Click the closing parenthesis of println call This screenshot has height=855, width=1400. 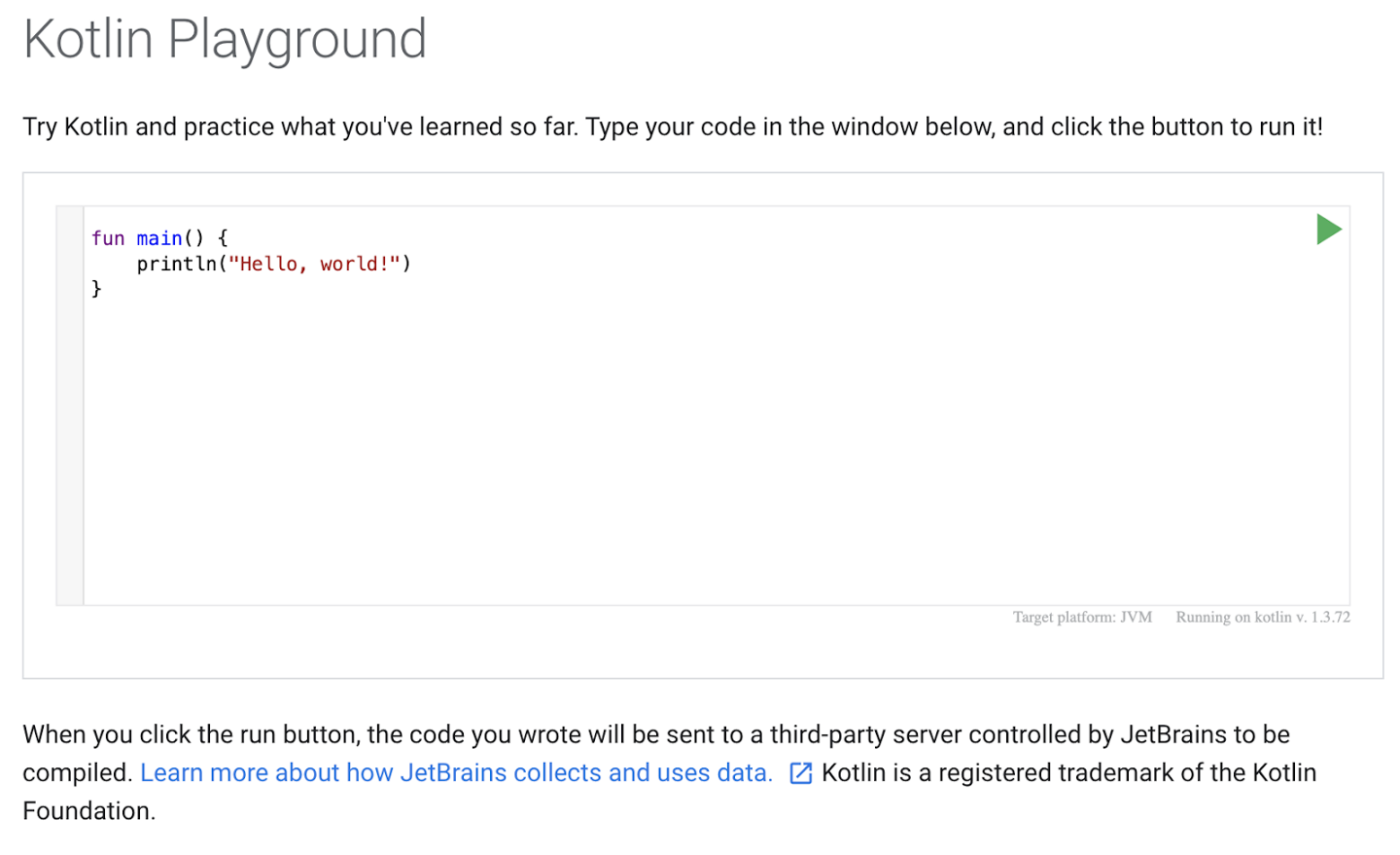pyautogui.click(x=406, y=264)
